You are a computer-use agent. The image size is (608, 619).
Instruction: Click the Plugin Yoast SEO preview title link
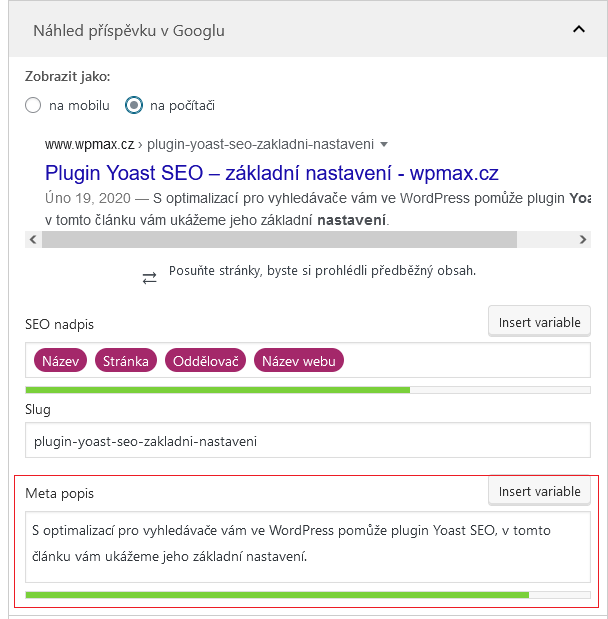coord(271,172)
